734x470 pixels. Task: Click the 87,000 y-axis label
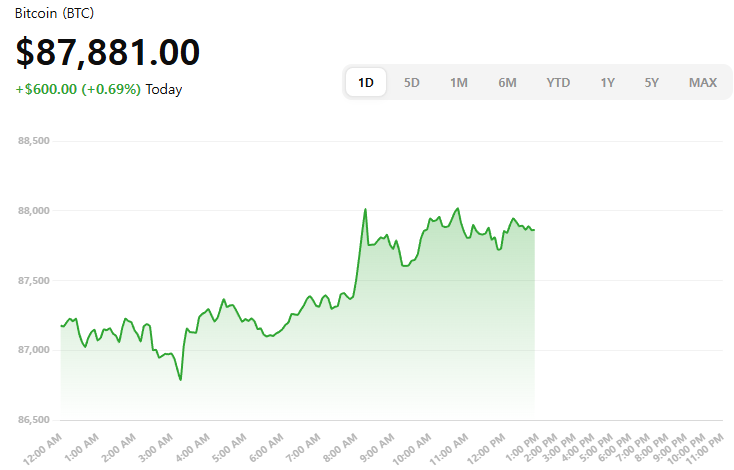point(33,350)
